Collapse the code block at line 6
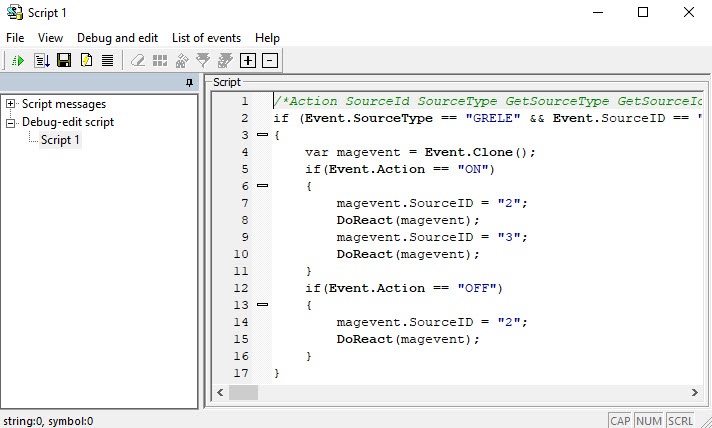Viewport: 712px width, 428px height. click(262, 186)
